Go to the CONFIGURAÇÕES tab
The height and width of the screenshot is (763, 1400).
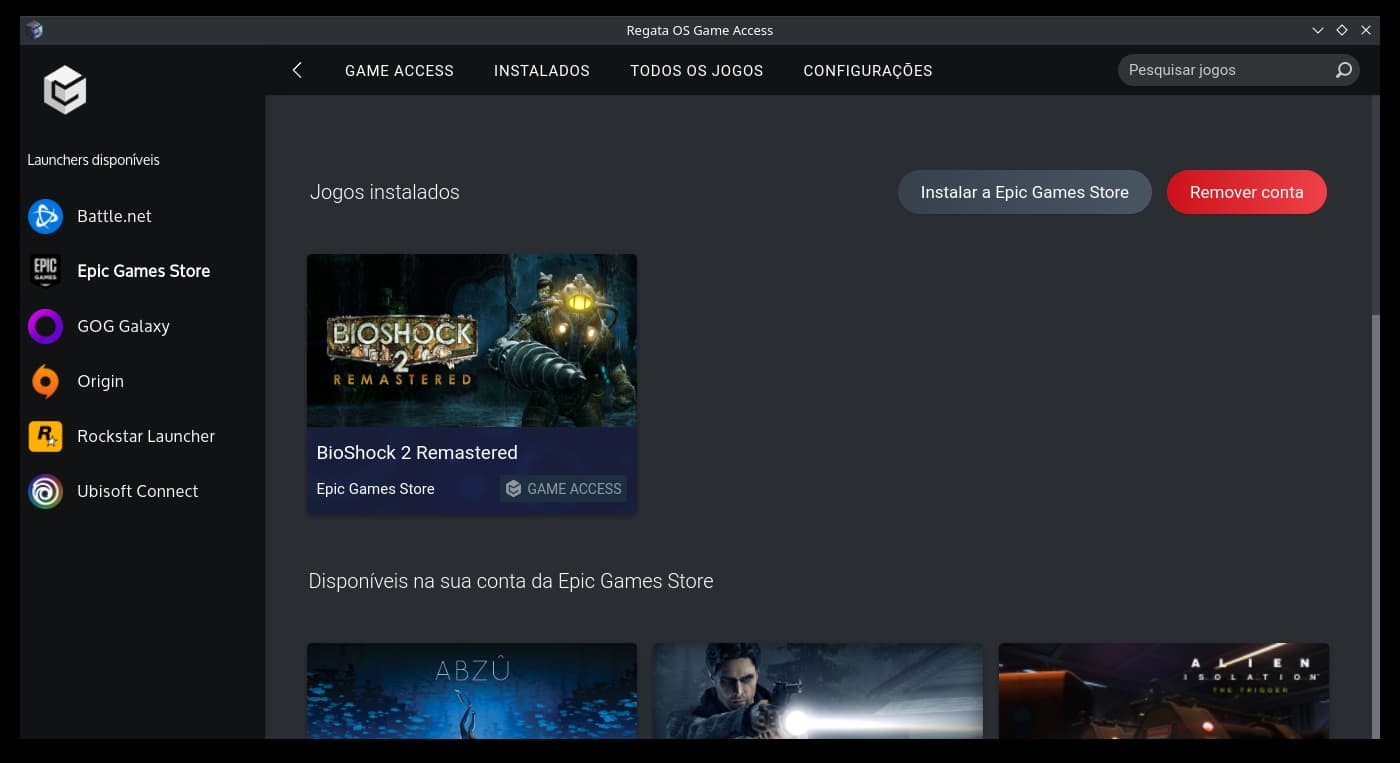(868, 71)
